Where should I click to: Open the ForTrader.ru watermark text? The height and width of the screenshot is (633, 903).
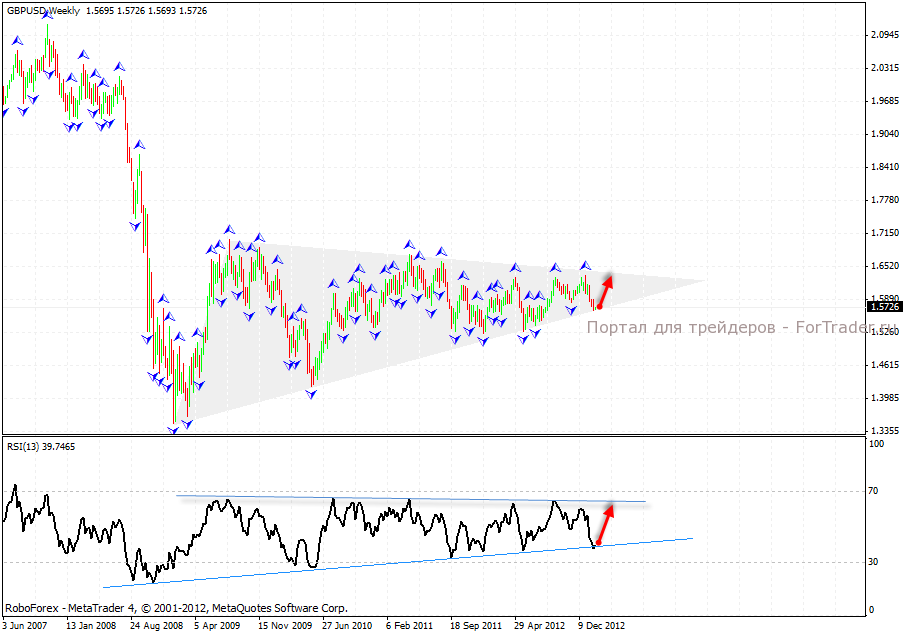point(742,327)
